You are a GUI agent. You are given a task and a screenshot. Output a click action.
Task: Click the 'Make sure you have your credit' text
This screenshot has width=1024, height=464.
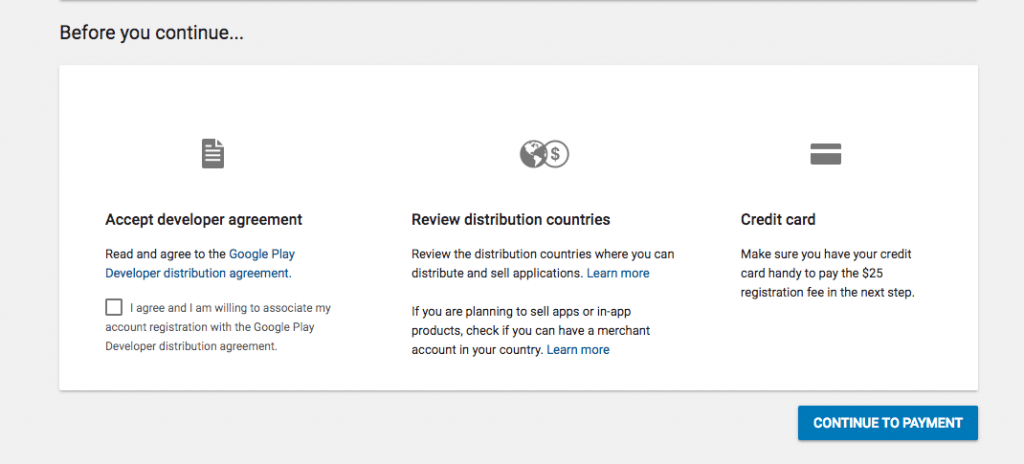point(825,254)
